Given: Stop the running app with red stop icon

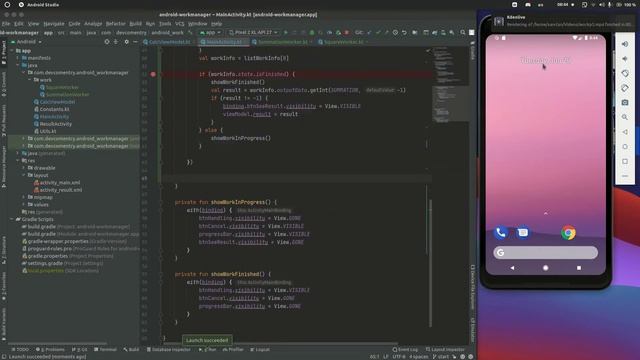Looking at the screenshot, I should 347,32.
